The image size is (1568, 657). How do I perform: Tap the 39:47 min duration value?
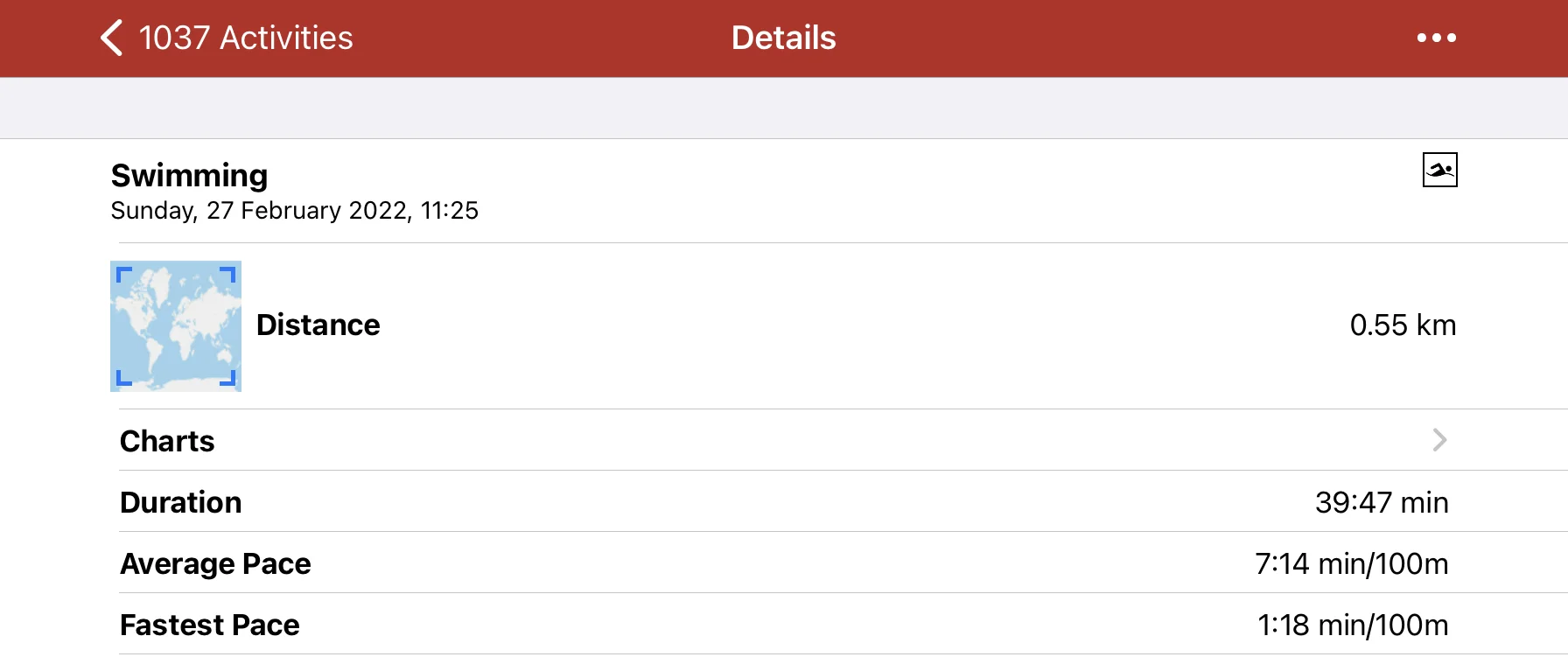[1381, 502]
